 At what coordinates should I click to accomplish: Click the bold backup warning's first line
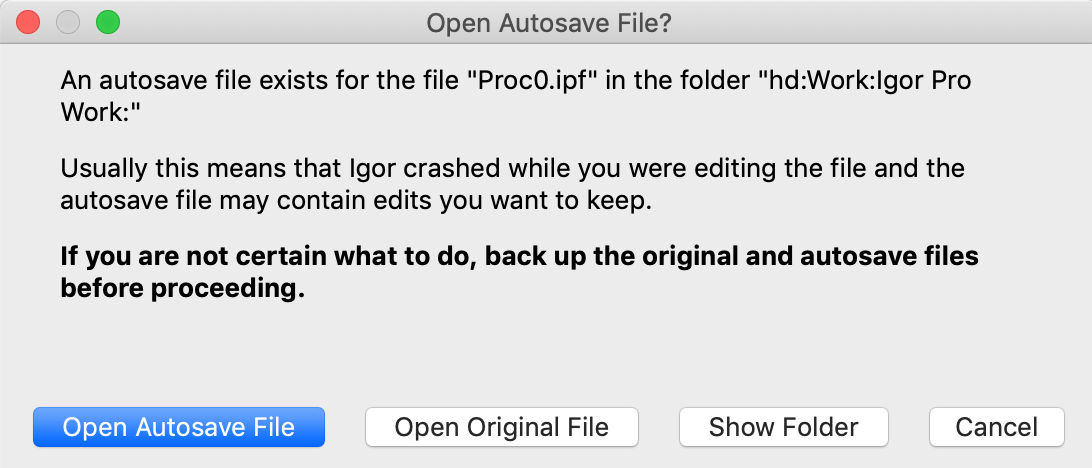519,257
